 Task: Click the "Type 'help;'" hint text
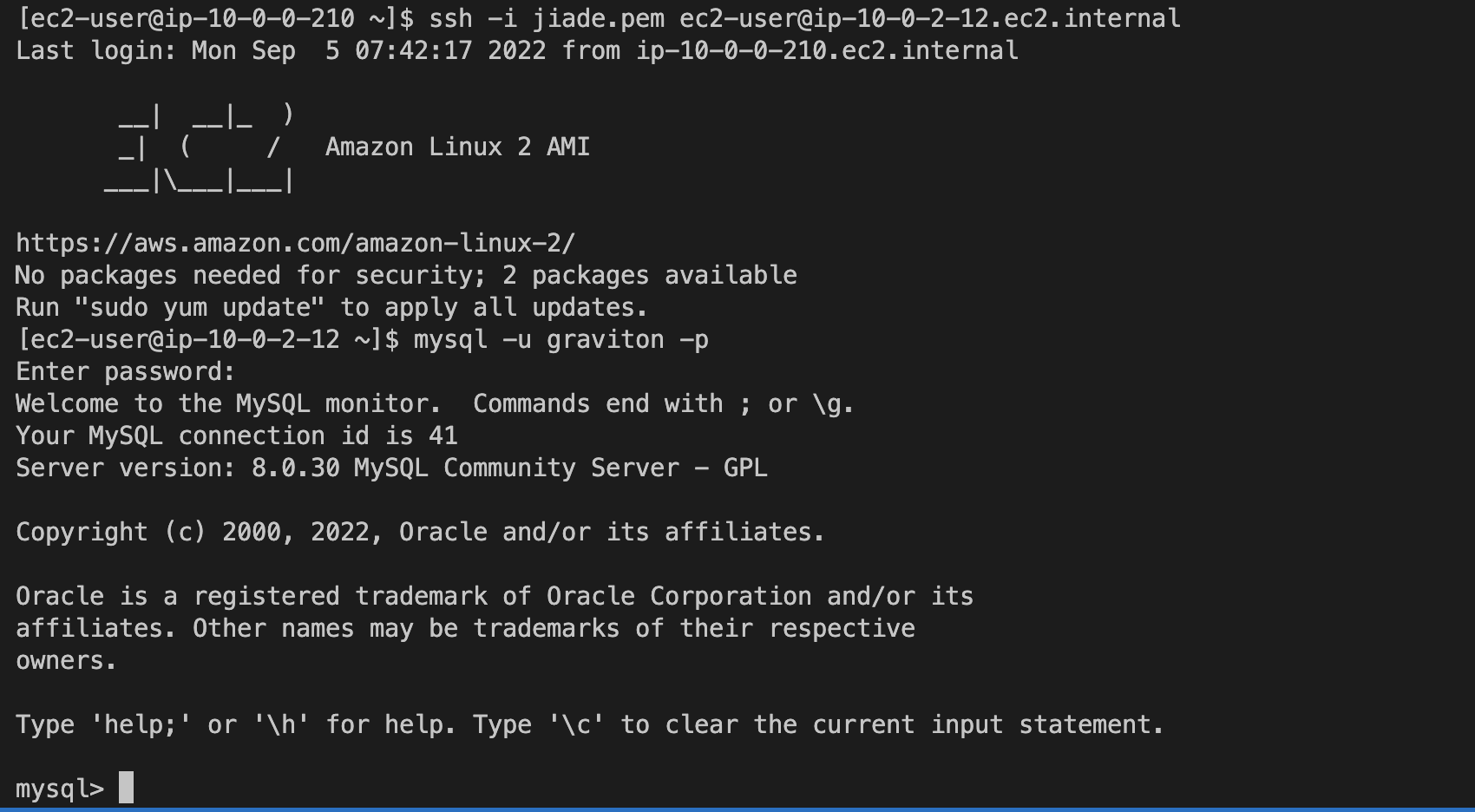[141, 724]
